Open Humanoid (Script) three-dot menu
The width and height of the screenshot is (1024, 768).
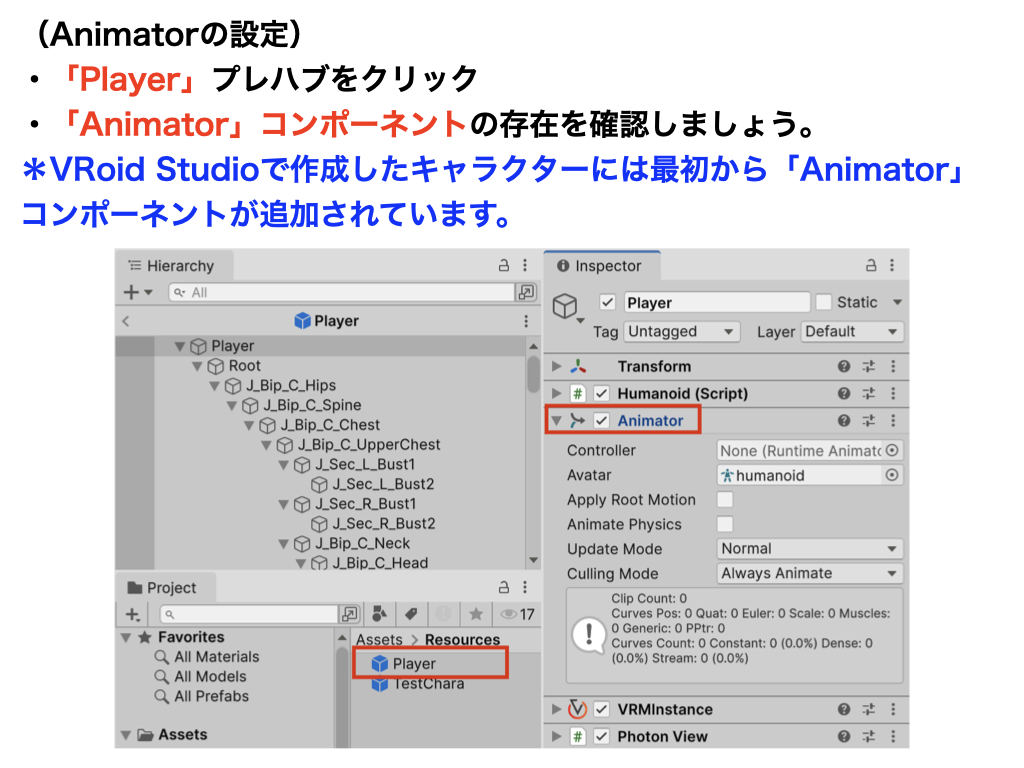(893, 394)
